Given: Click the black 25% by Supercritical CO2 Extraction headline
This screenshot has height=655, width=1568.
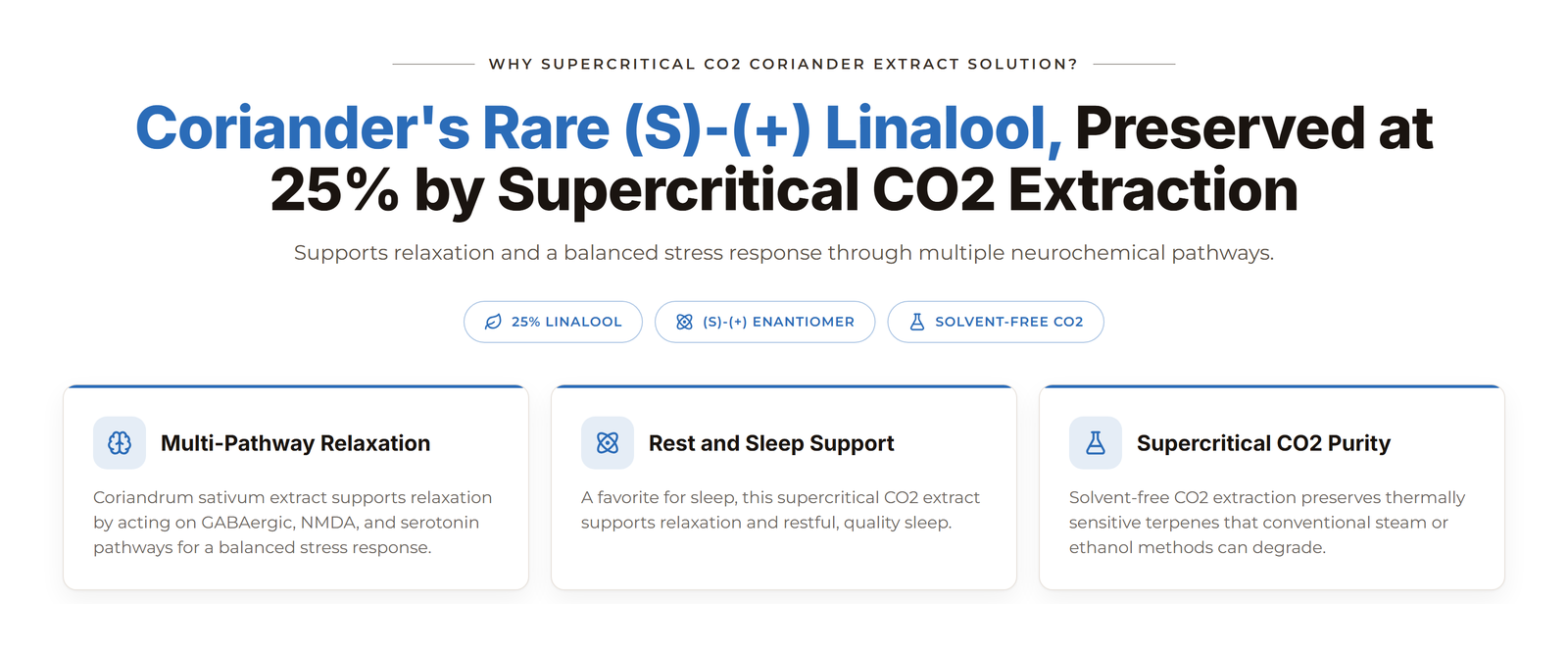Looking at the screenshot, I should tap(784, 189).
